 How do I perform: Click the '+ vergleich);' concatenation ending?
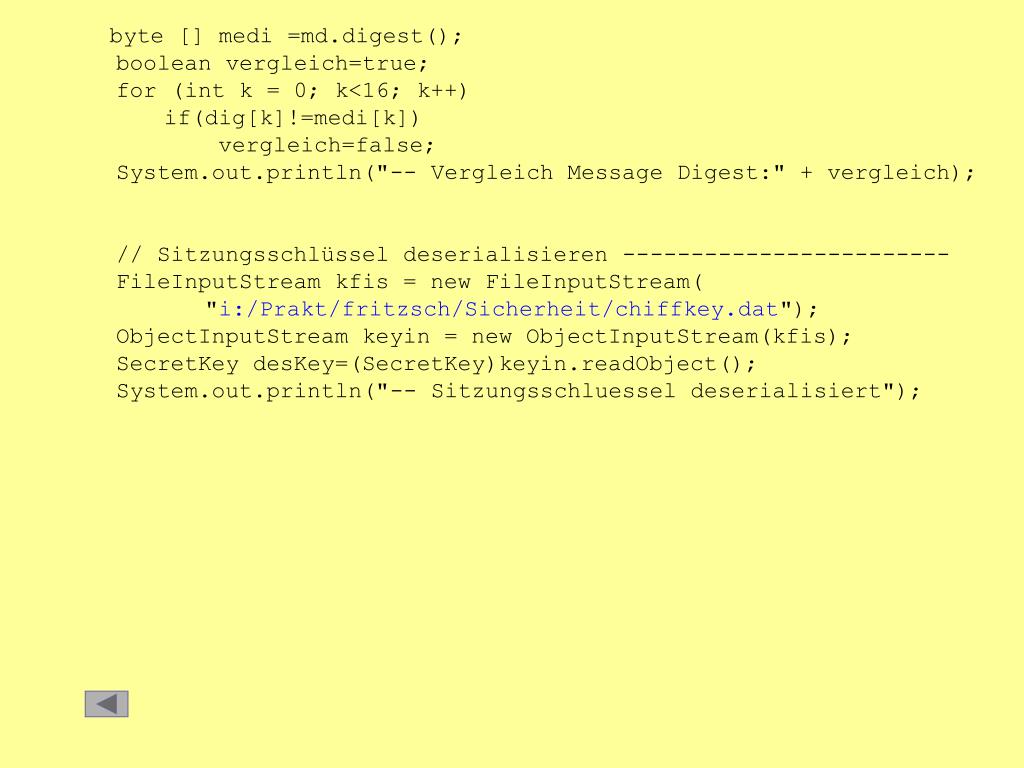pyautogui.click(x=887, y=173)
